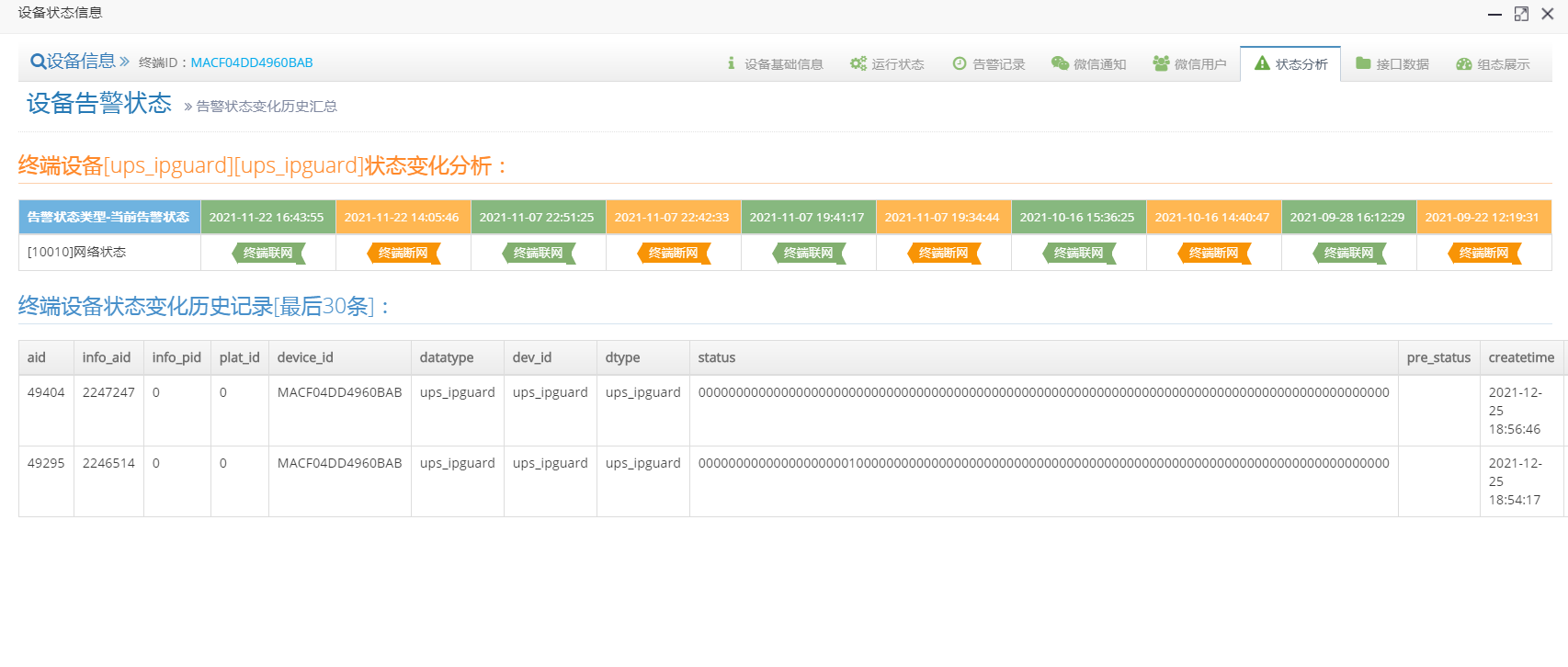Screen dimensions: 1568x667
Task: Click the info icon for 设备基础信息
Action: point(732,63)
